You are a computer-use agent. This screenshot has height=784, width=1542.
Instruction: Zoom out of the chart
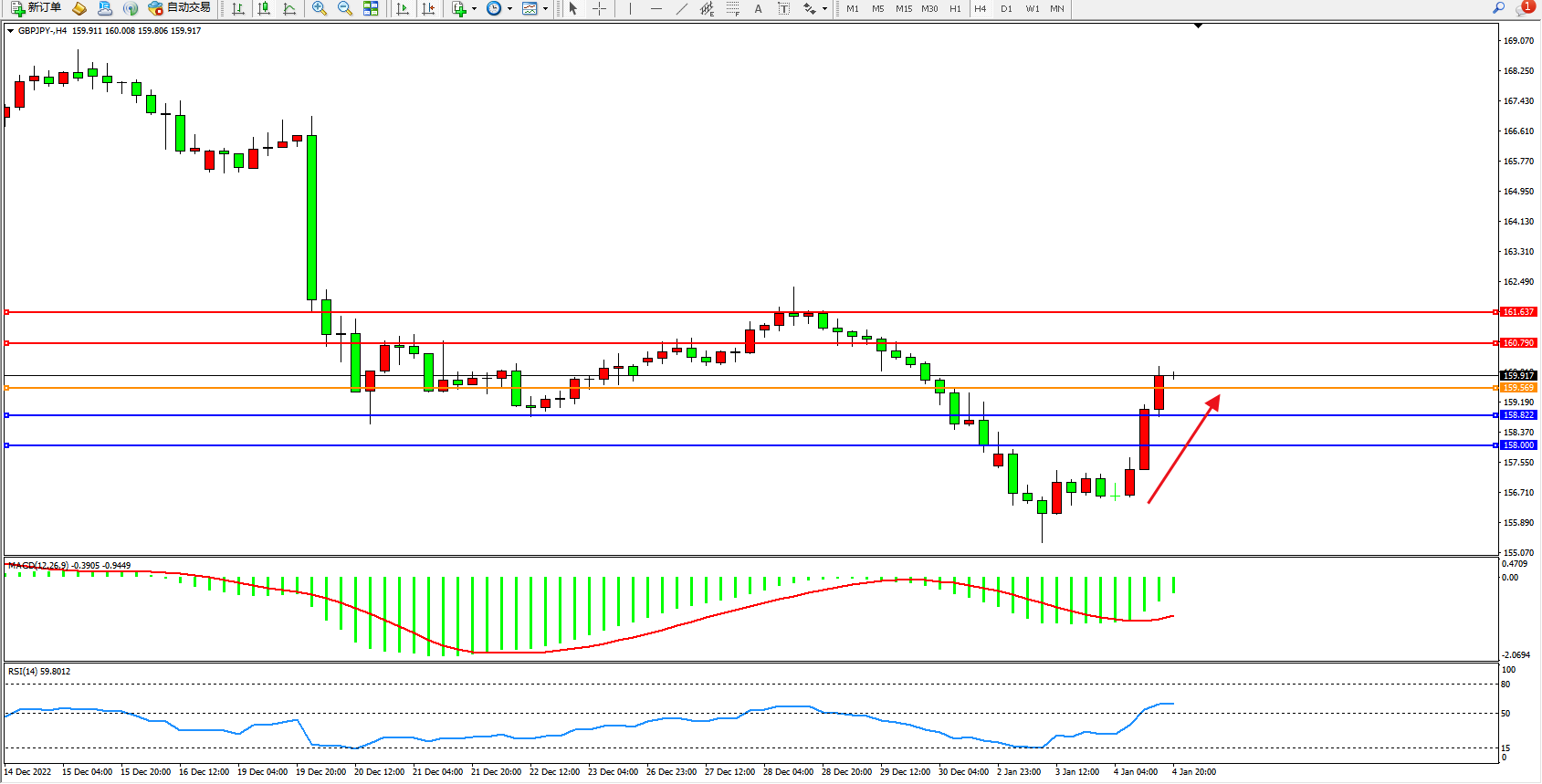[345, 8]
